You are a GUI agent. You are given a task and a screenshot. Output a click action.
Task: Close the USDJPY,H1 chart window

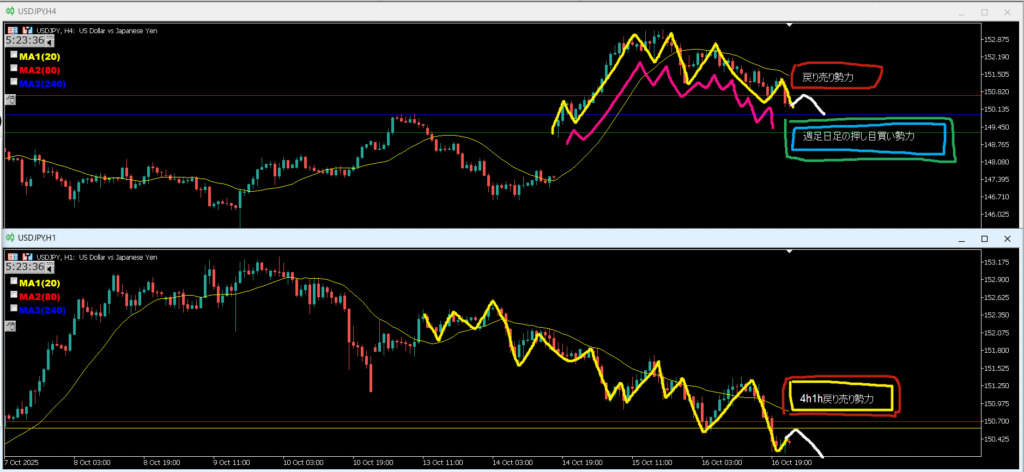(x=1006, y=238)
